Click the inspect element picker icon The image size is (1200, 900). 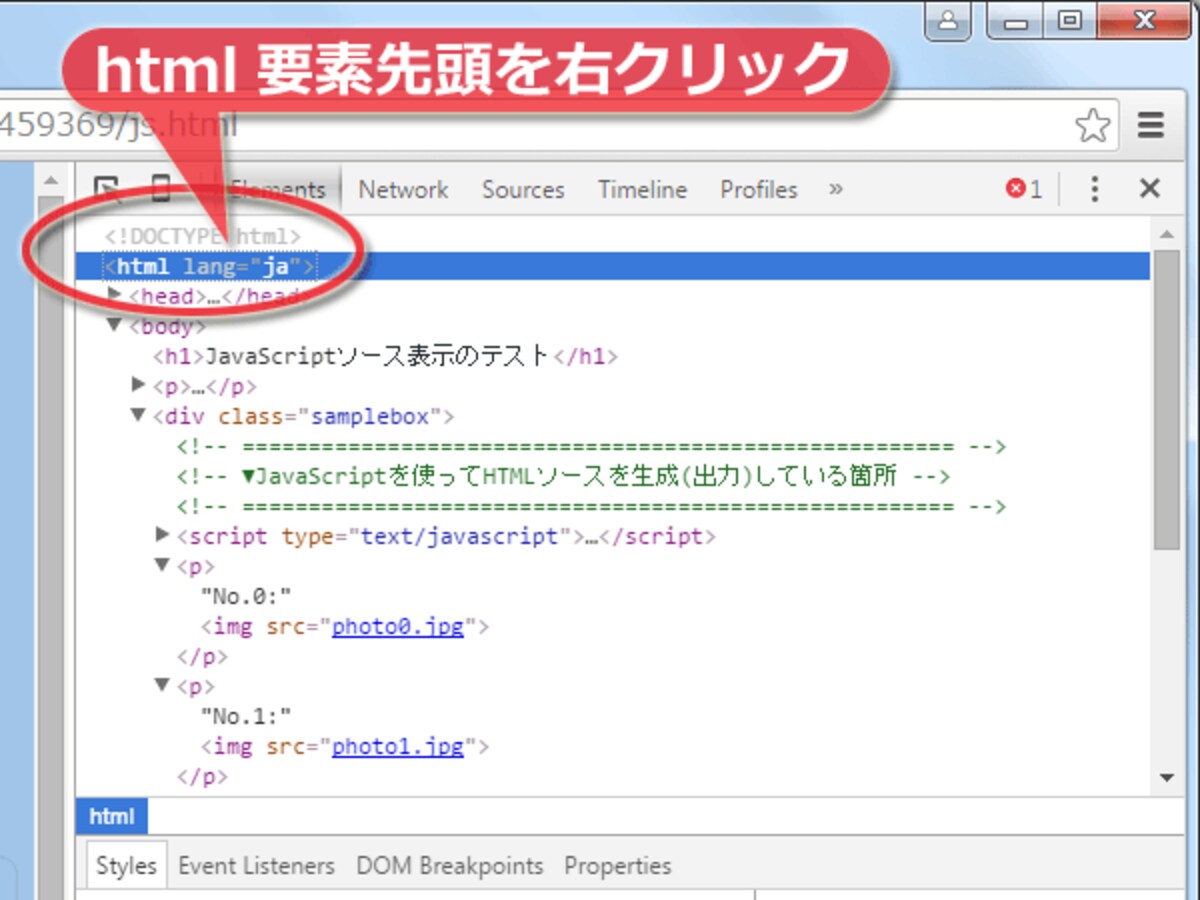click(106, 189)
